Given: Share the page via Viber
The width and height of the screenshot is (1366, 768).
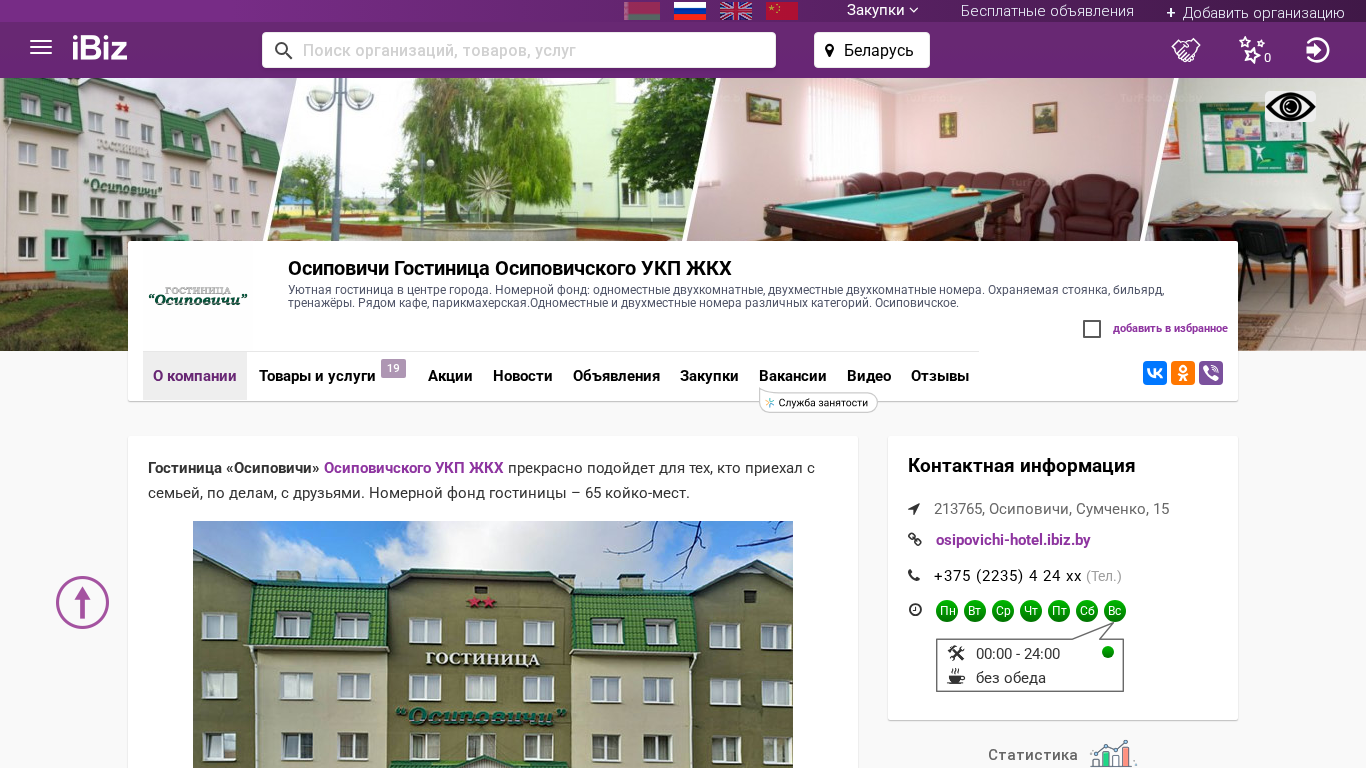Looking at the screenshot, I should coord(1211,373).
